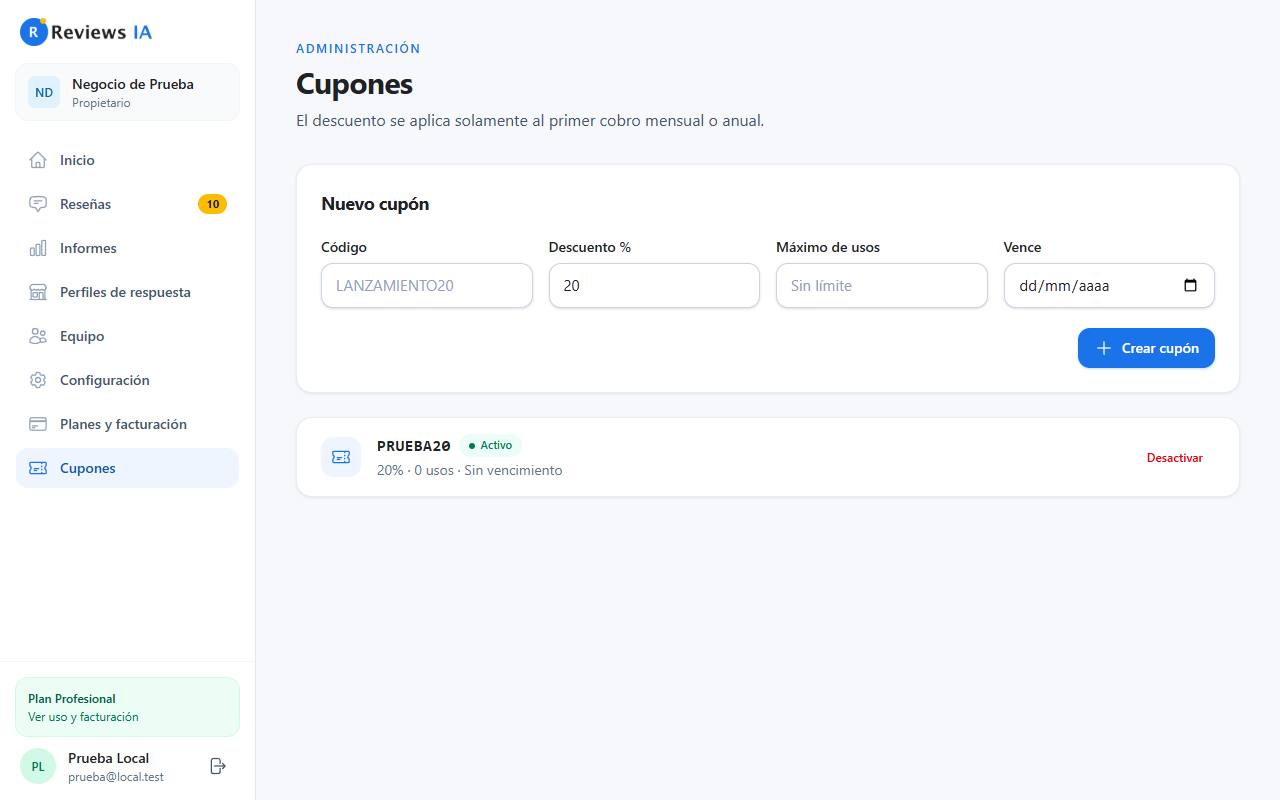The height and width of the screenshot is (800, 1280).
Task: Open the calendar picker icon in Vence field
Action: pyautogui.click(x=1190, y=285)
